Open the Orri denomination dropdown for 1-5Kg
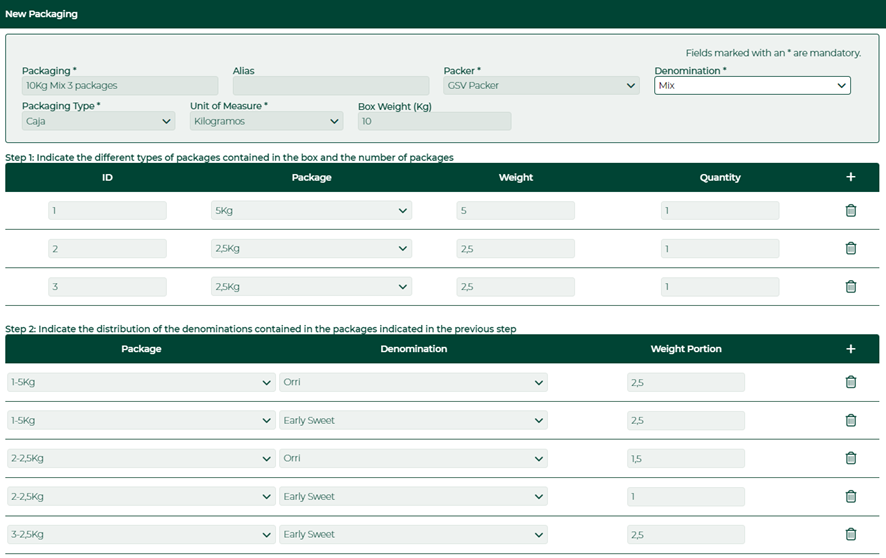 point(413,382)
